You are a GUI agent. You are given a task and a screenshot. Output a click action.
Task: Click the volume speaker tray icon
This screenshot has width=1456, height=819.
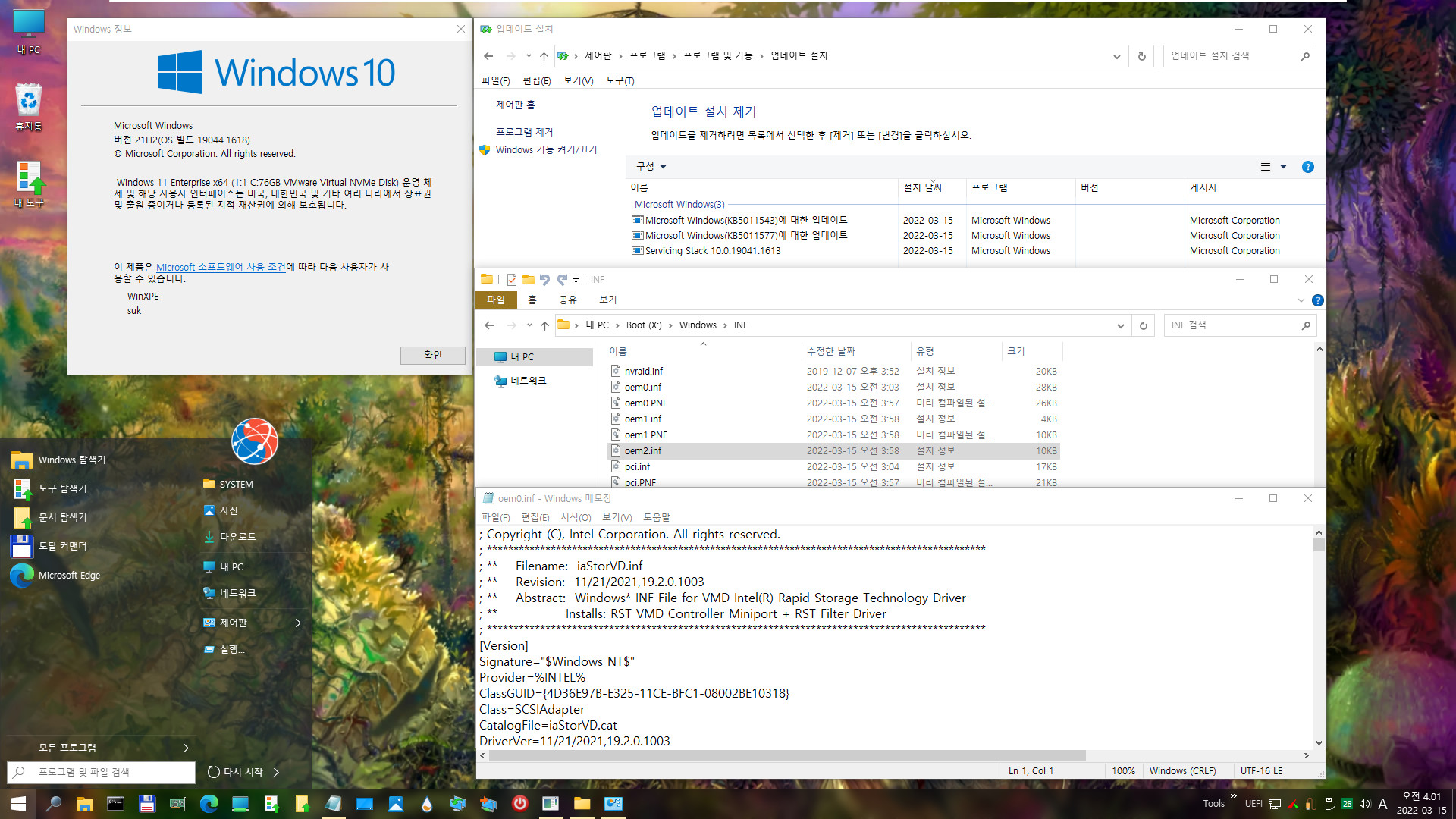coord(1365,804)
